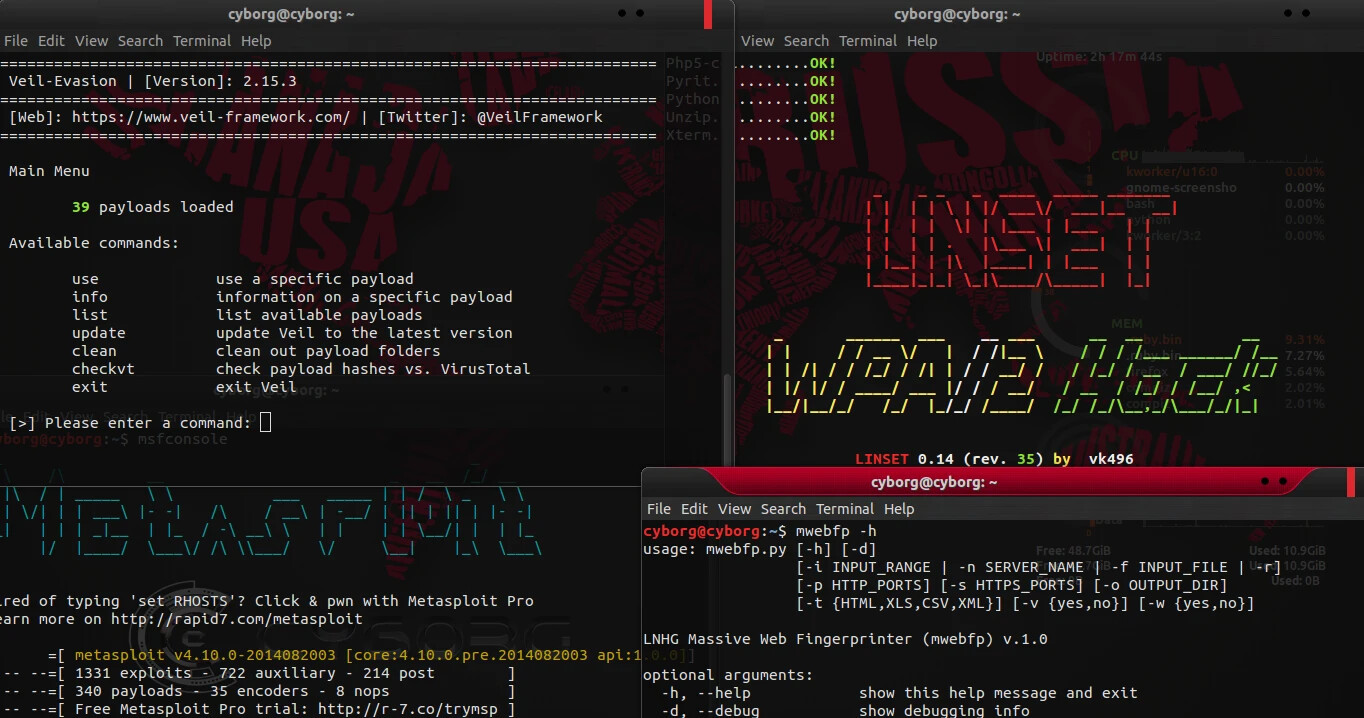Image resolution: width=1364 pixels, height=718 pixels.
Task: Click the 'use' command in Veil's list
Action: click(85, 279)
